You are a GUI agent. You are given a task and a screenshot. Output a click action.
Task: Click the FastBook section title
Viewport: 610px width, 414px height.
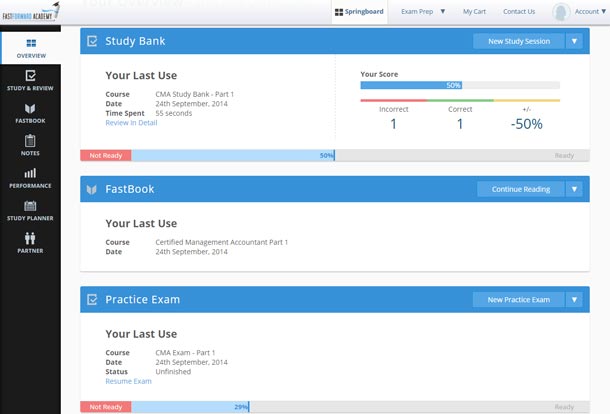130,189
